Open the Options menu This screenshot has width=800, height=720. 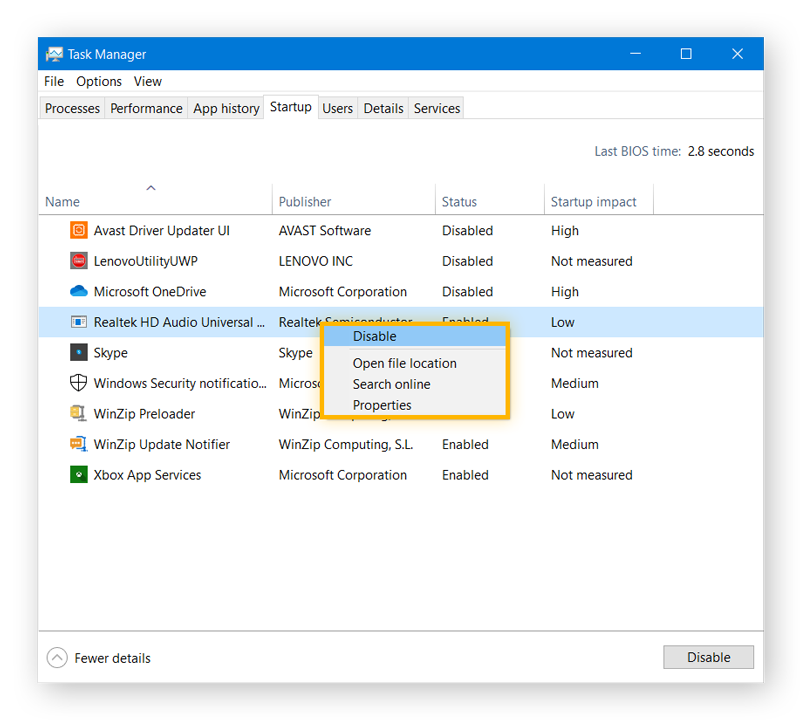(98, 81)
